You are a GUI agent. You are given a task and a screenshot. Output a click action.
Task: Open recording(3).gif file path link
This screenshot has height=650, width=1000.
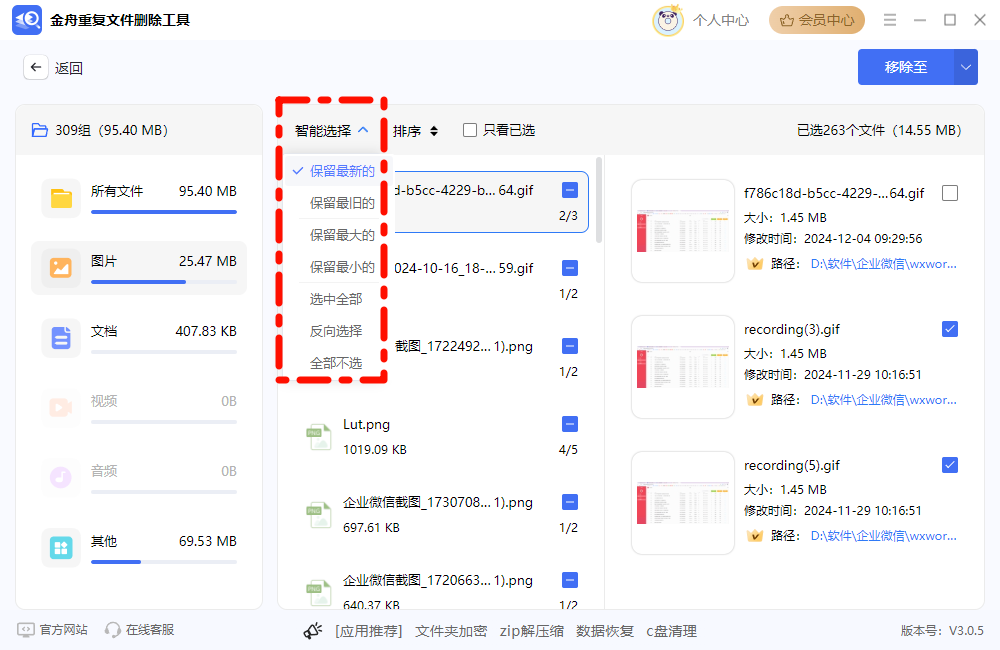pyautogui.click(x=883, y=400)
